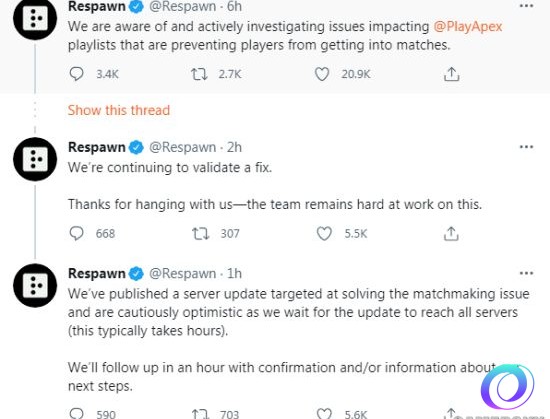Image resolution: width=550 pixels, height=419 pixels.
Task: Open Respawn avatar on the 1h tweet
Action: (35, 285)
